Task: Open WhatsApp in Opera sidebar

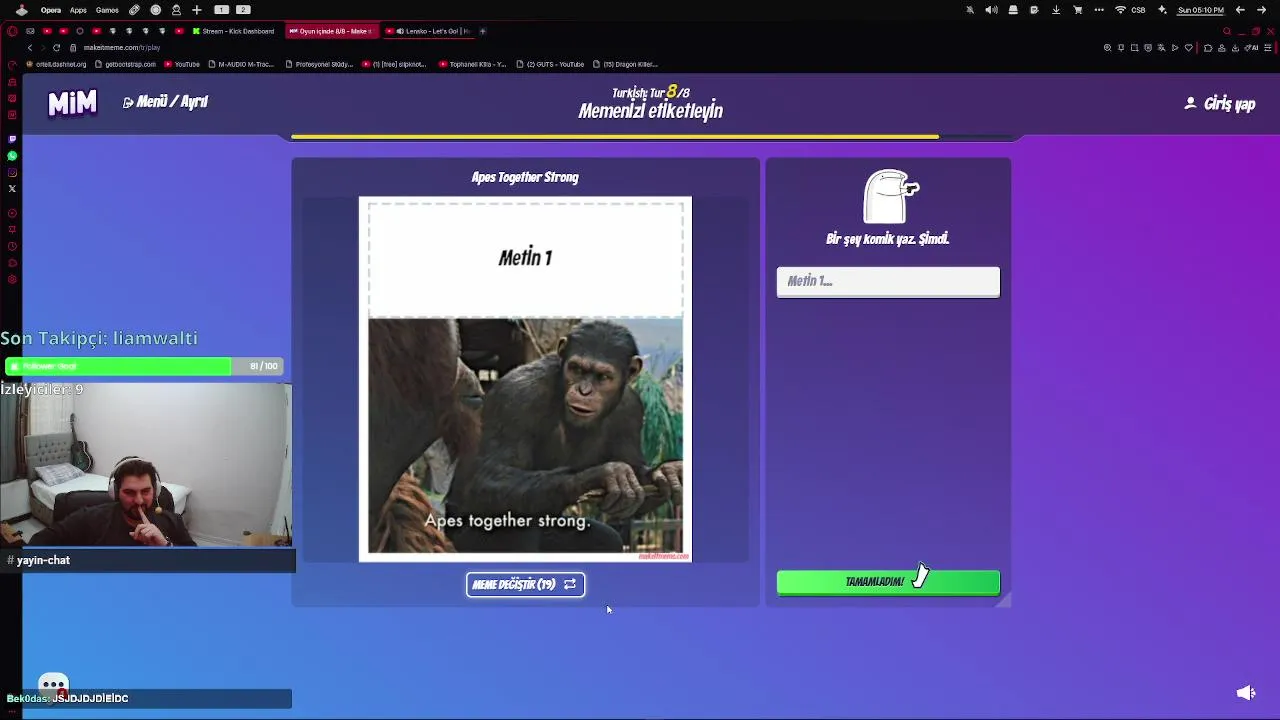Action: [12, 156]
